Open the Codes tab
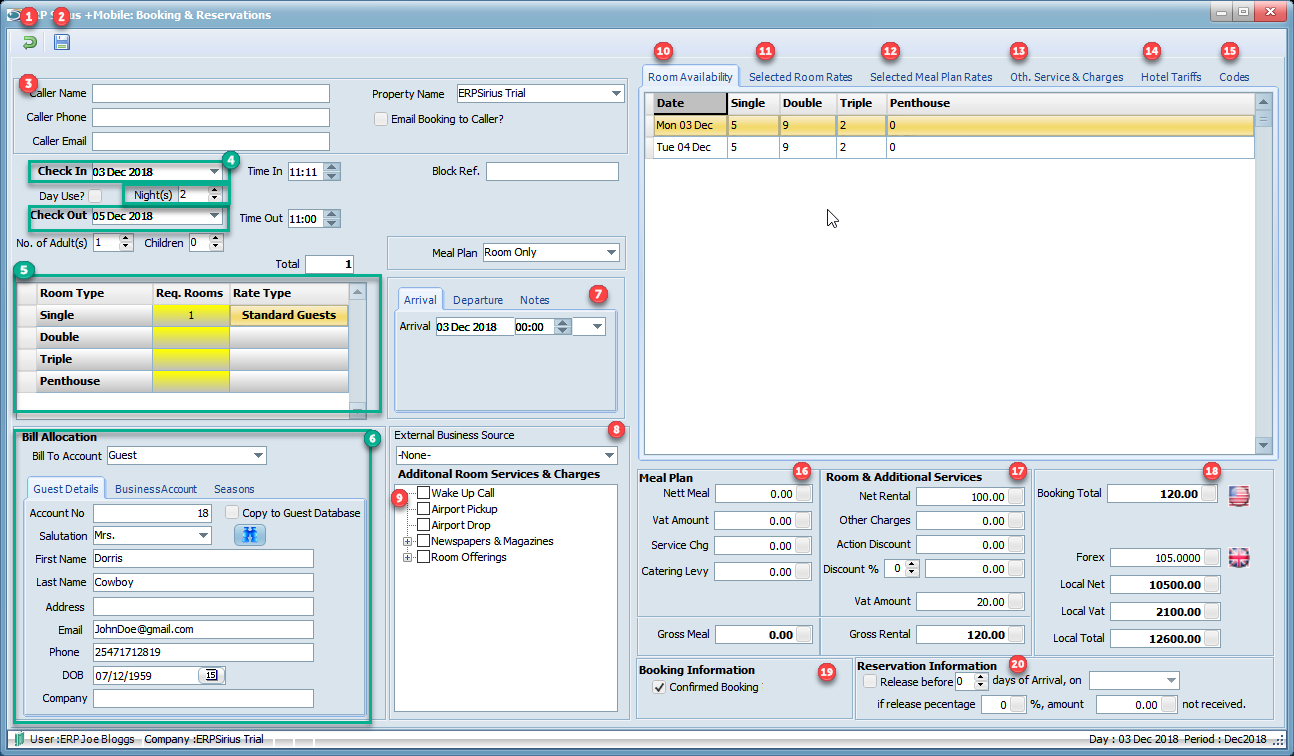 [1234, 77]
